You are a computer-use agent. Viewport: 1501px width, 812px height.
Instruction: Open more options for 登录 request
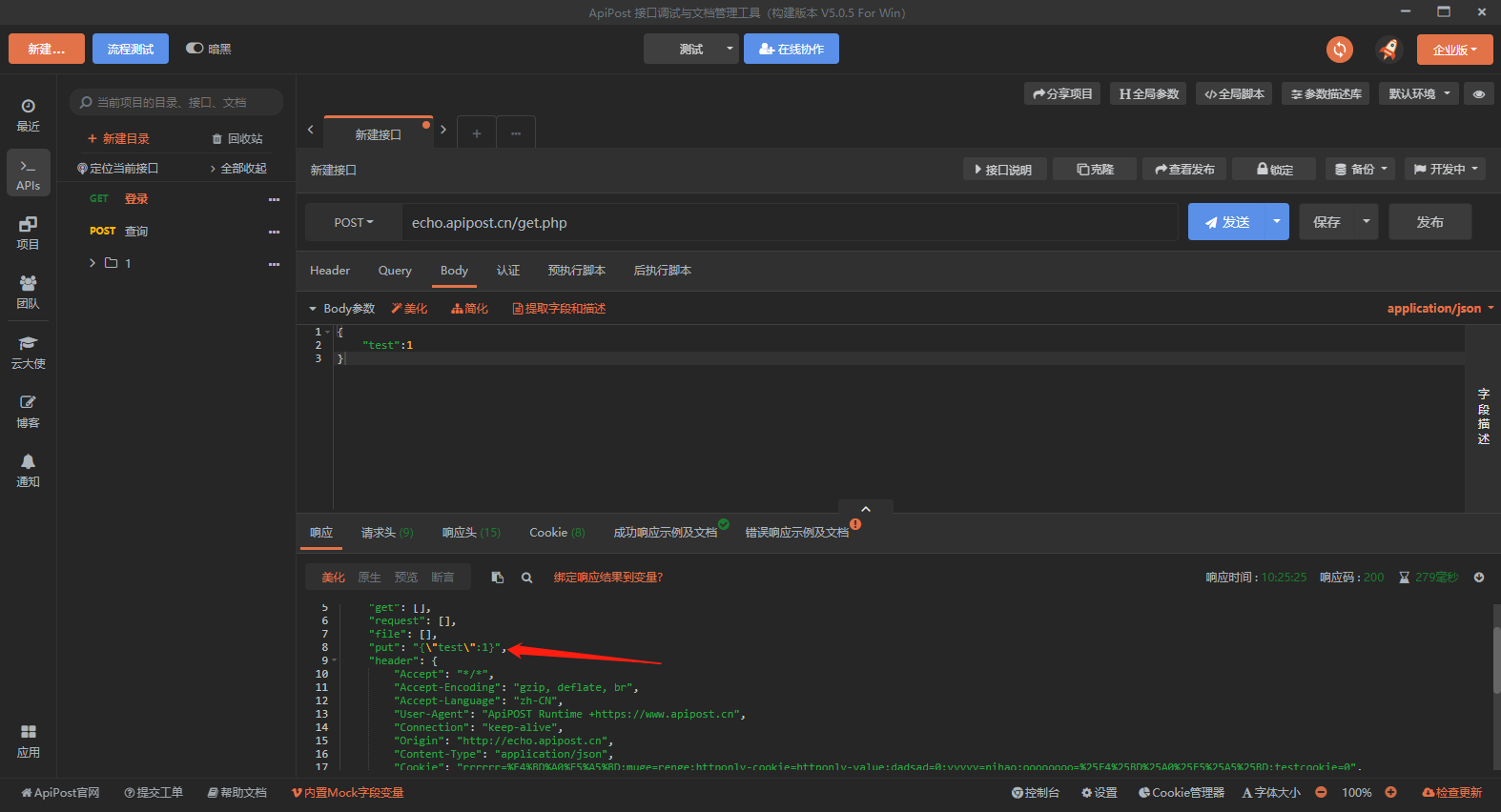pyautogui.click(x=274, y=199)
